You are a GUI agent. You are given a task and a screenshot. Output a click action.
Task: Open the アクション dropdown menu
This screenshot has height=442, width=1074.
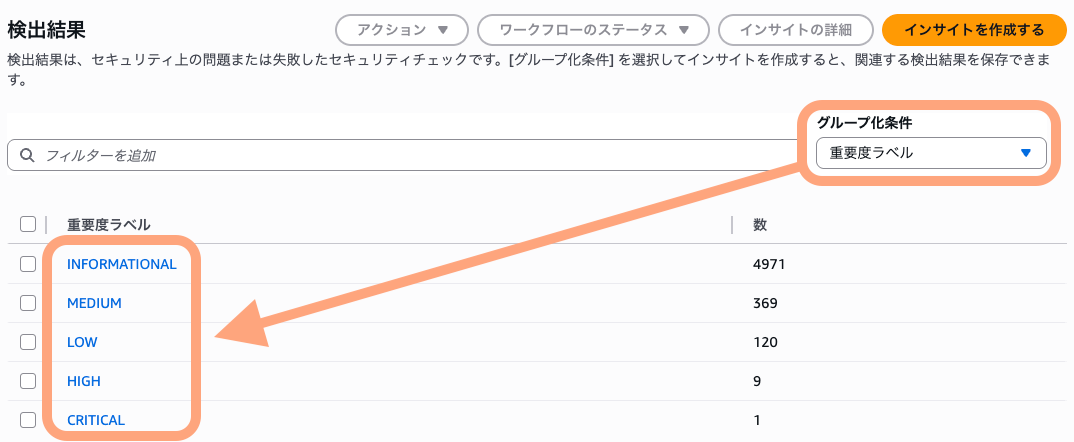point(402,30)
